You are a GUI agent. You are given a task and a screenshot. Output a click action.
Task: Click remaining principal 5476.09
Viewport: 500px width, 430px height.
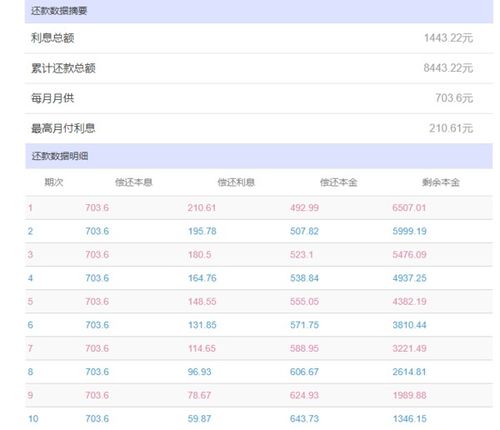click(x=409, y=255)
